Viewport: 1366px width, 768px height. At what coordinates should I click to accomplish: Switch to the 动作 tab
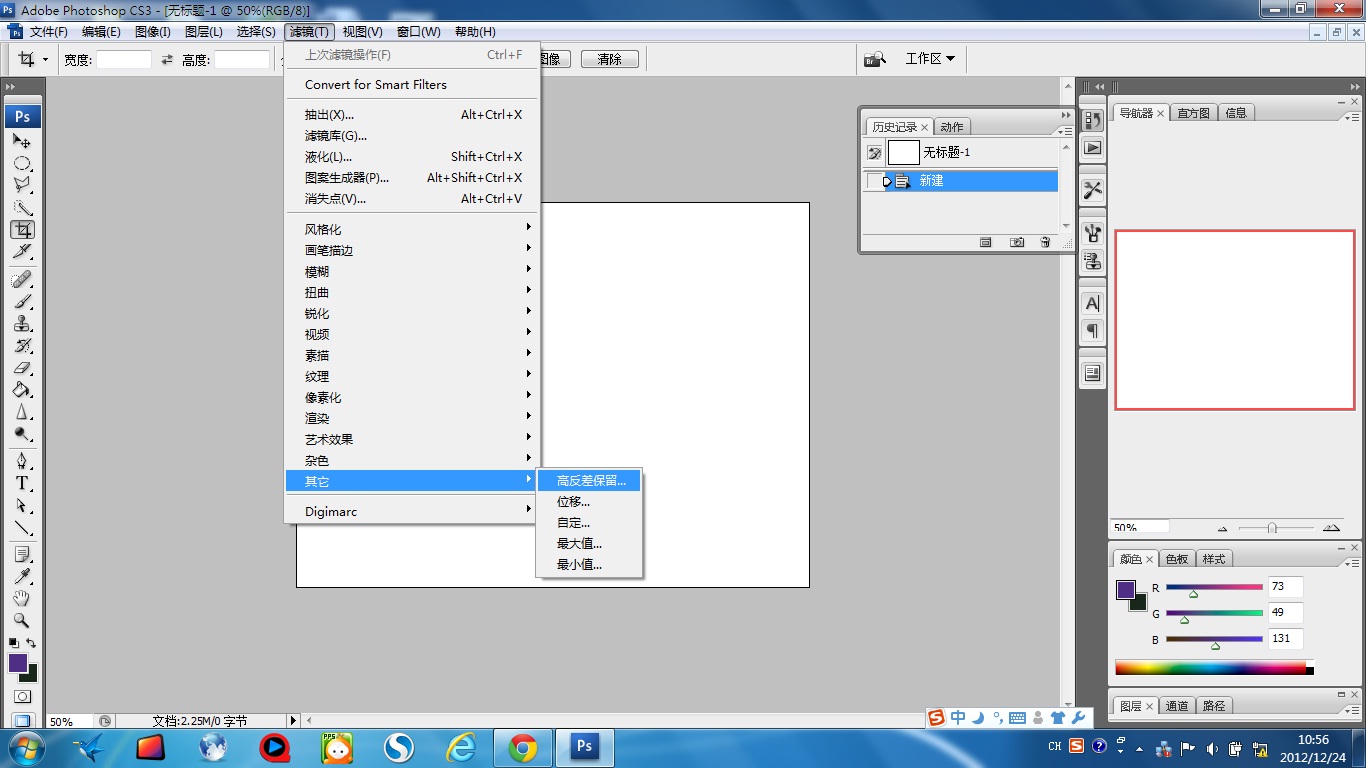coord(952,127)
